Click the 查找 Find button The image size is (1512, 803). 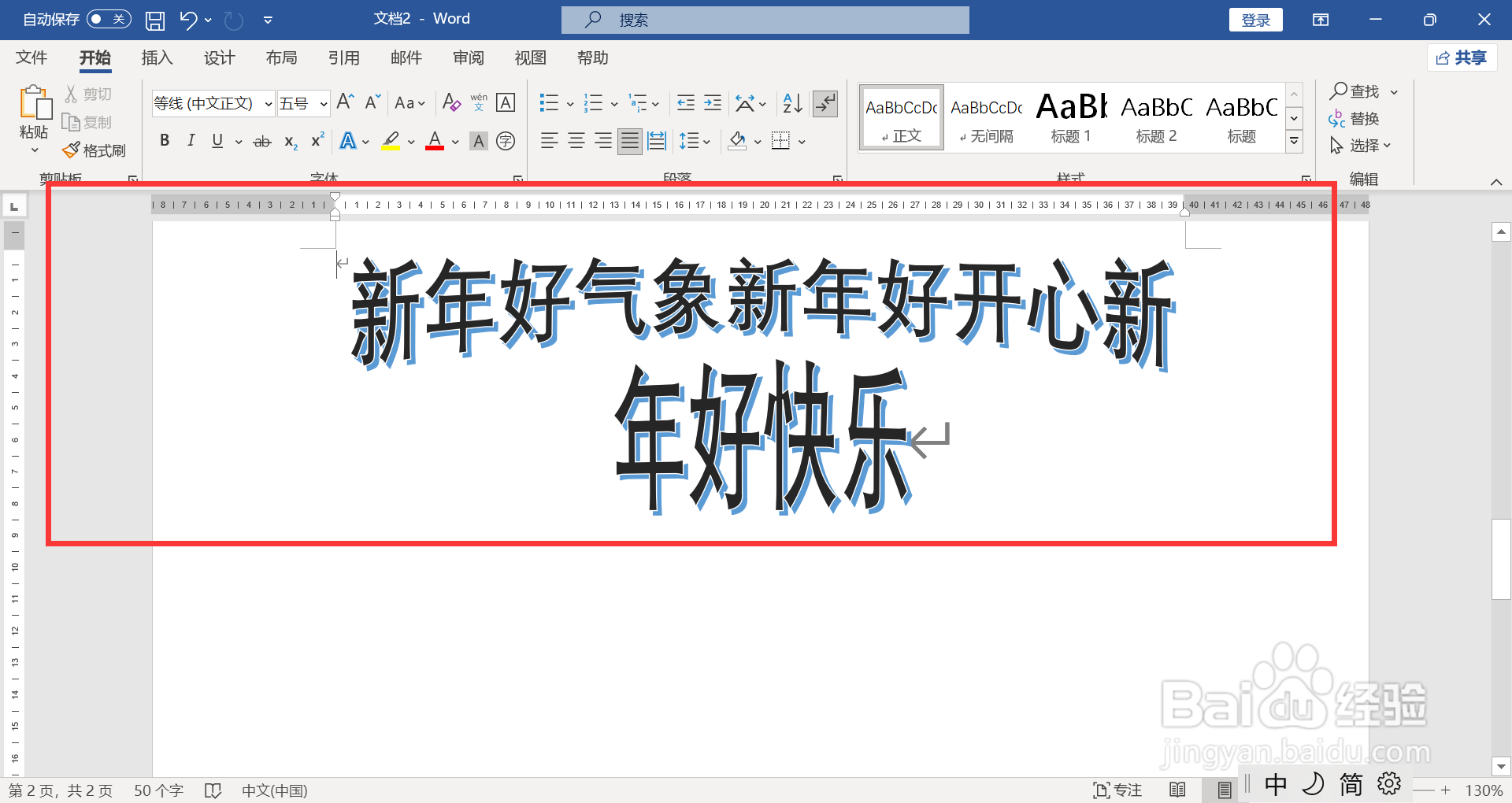[1354, 91]
